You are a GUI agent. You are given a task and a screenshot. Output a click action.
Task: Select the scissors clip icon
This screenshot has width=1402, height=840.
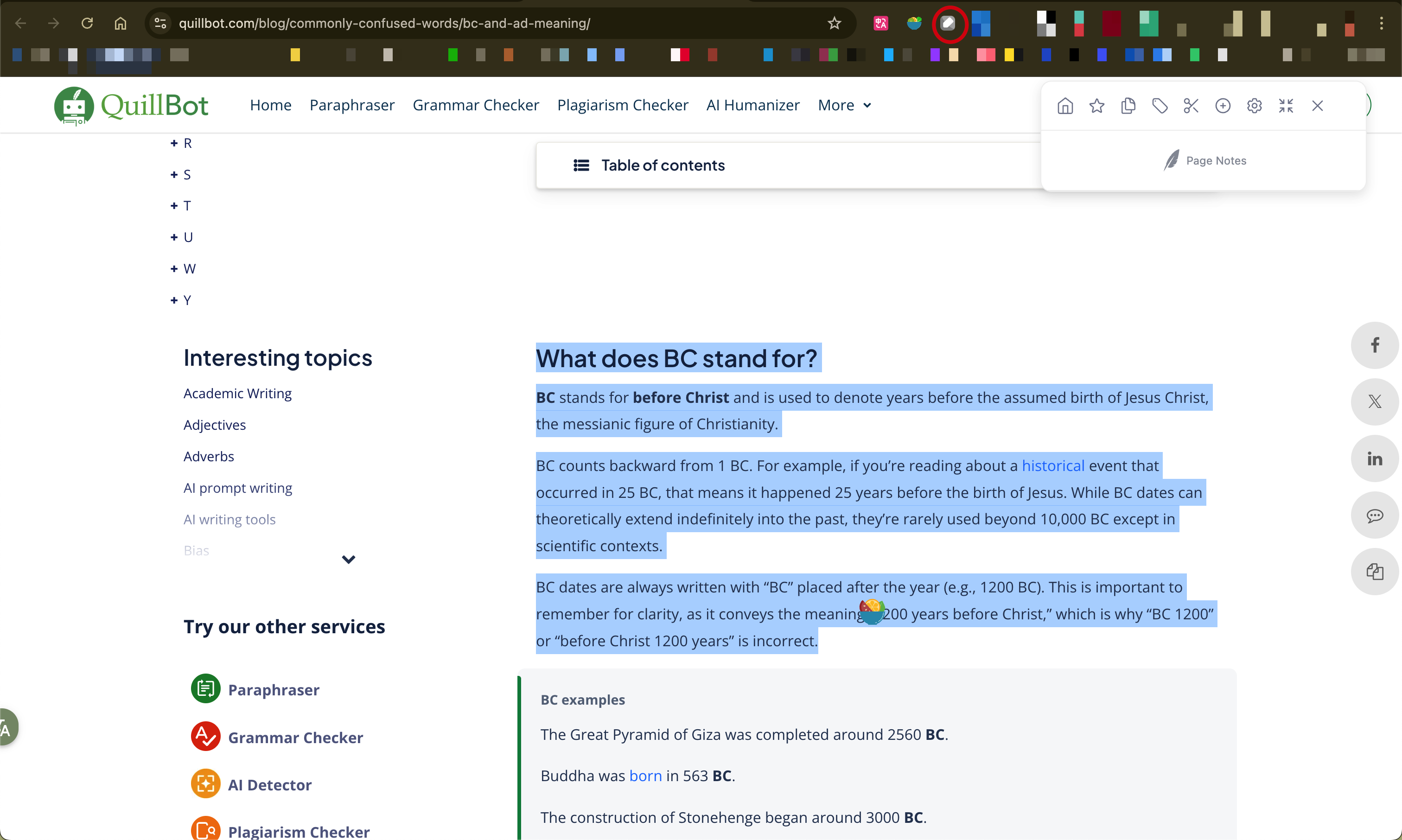click(1191, 106)
